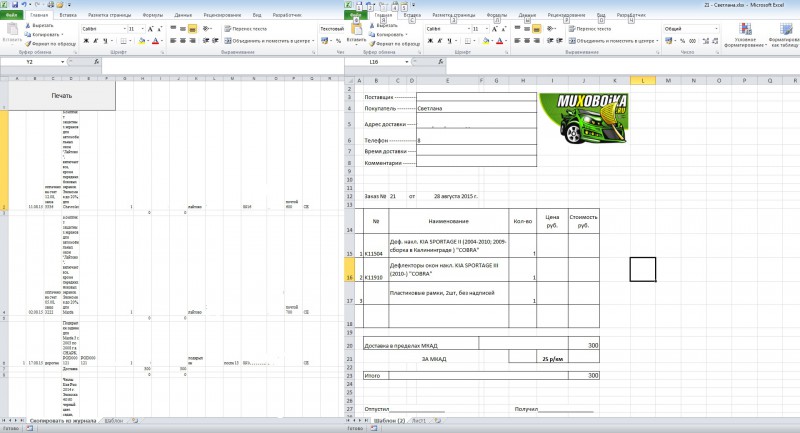This screenshot has height=433, width=800.
Task: Click percent style in left window
Action: 338,41
